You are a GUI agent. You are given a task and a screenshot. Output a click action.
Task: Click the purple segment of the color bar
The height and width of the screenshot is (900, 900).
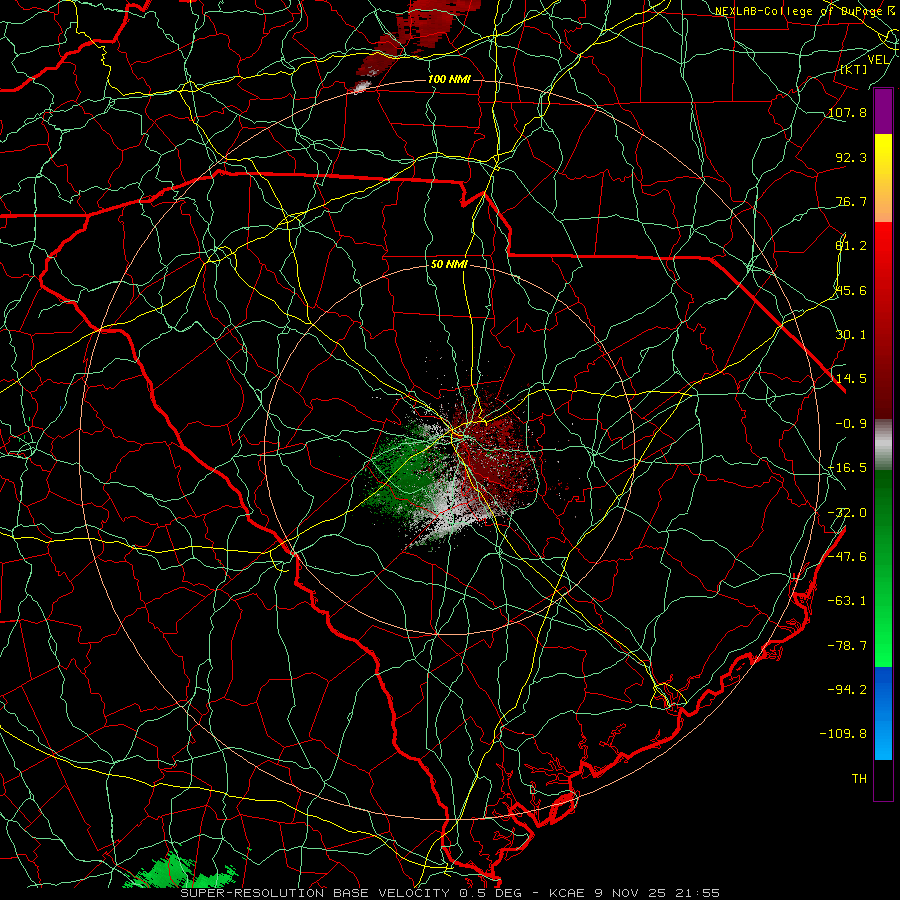pos(883,111)
